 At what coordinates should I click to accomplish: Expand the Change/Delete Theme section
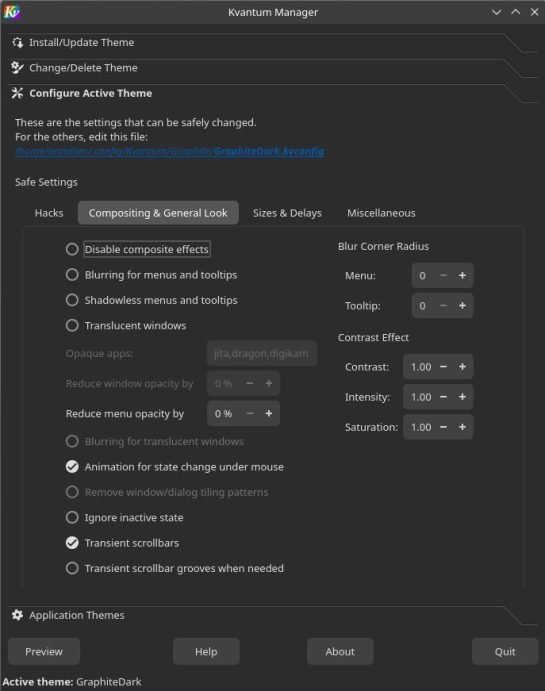272,68
